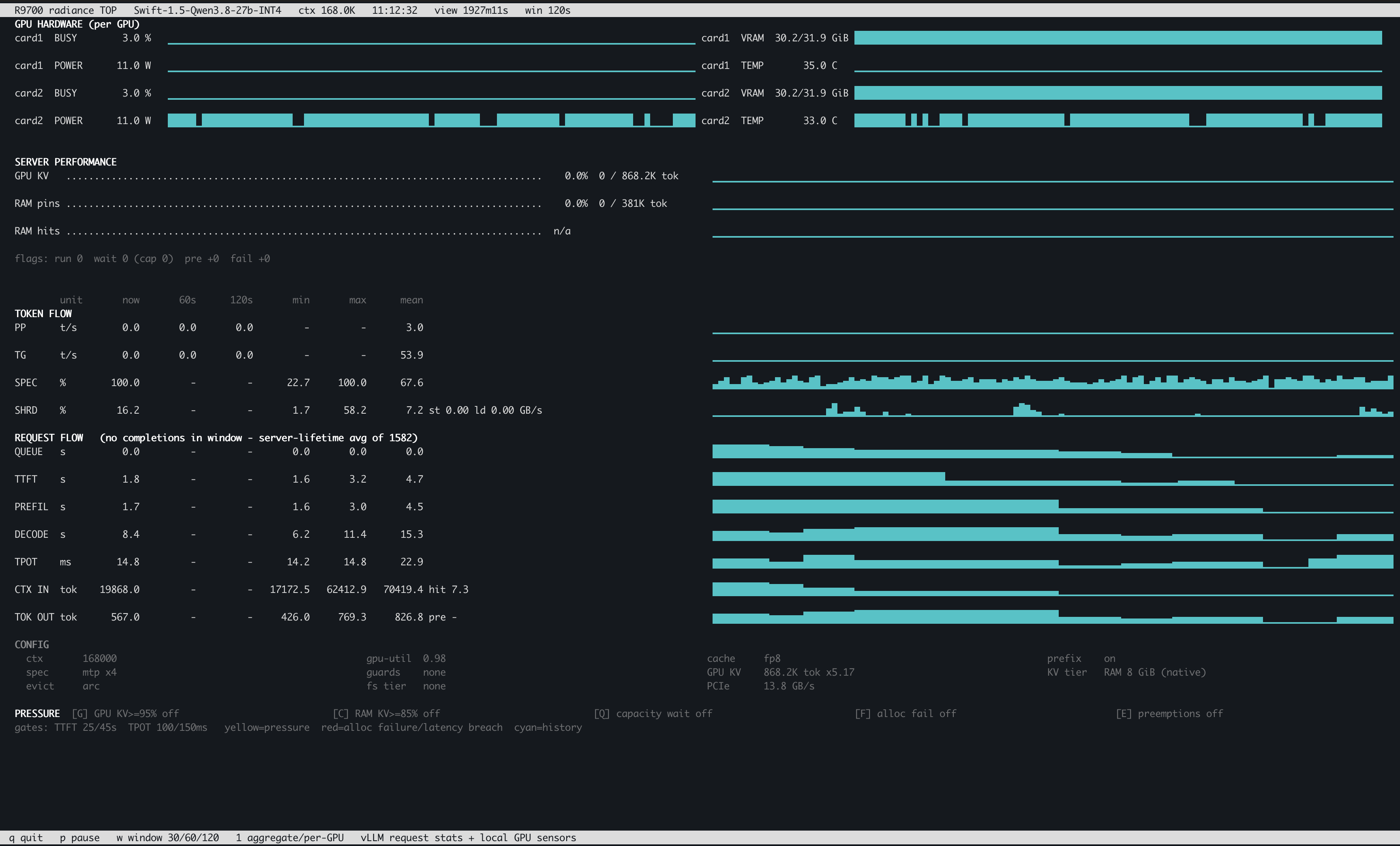Click config PCIe '13.8 GB/s' value
Screen dimensions: 1400x846
[x=789, y=686]
